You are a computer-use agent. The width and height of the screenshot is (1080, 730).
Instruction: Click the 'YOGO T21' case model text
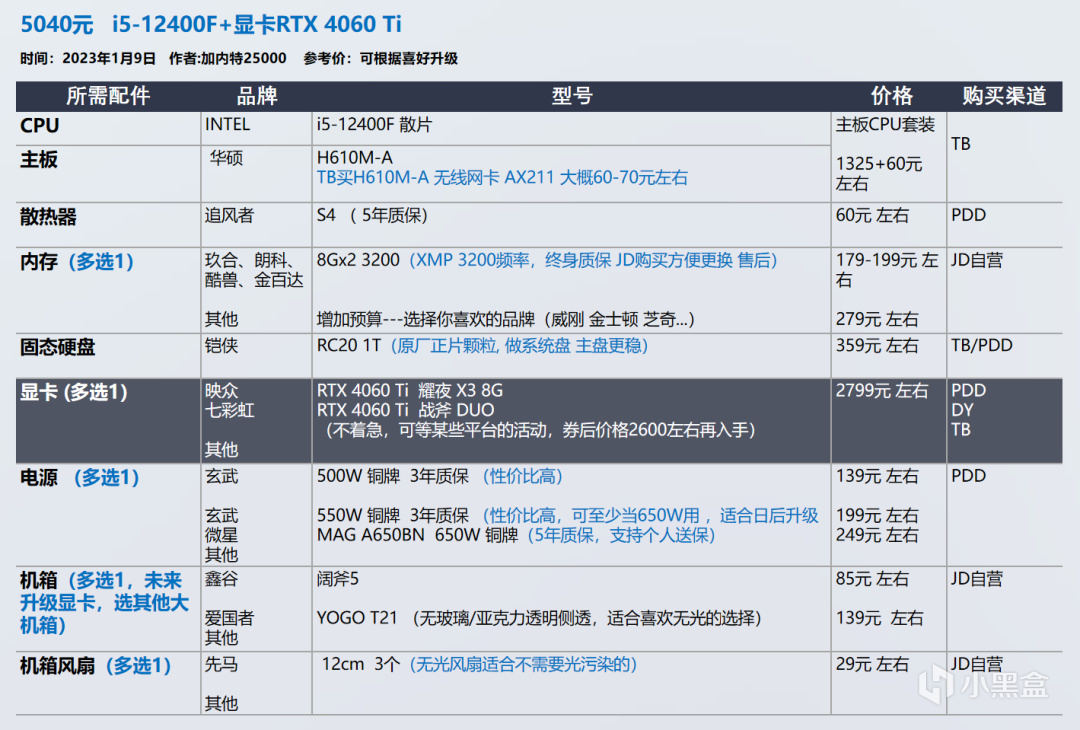[357, 618]
